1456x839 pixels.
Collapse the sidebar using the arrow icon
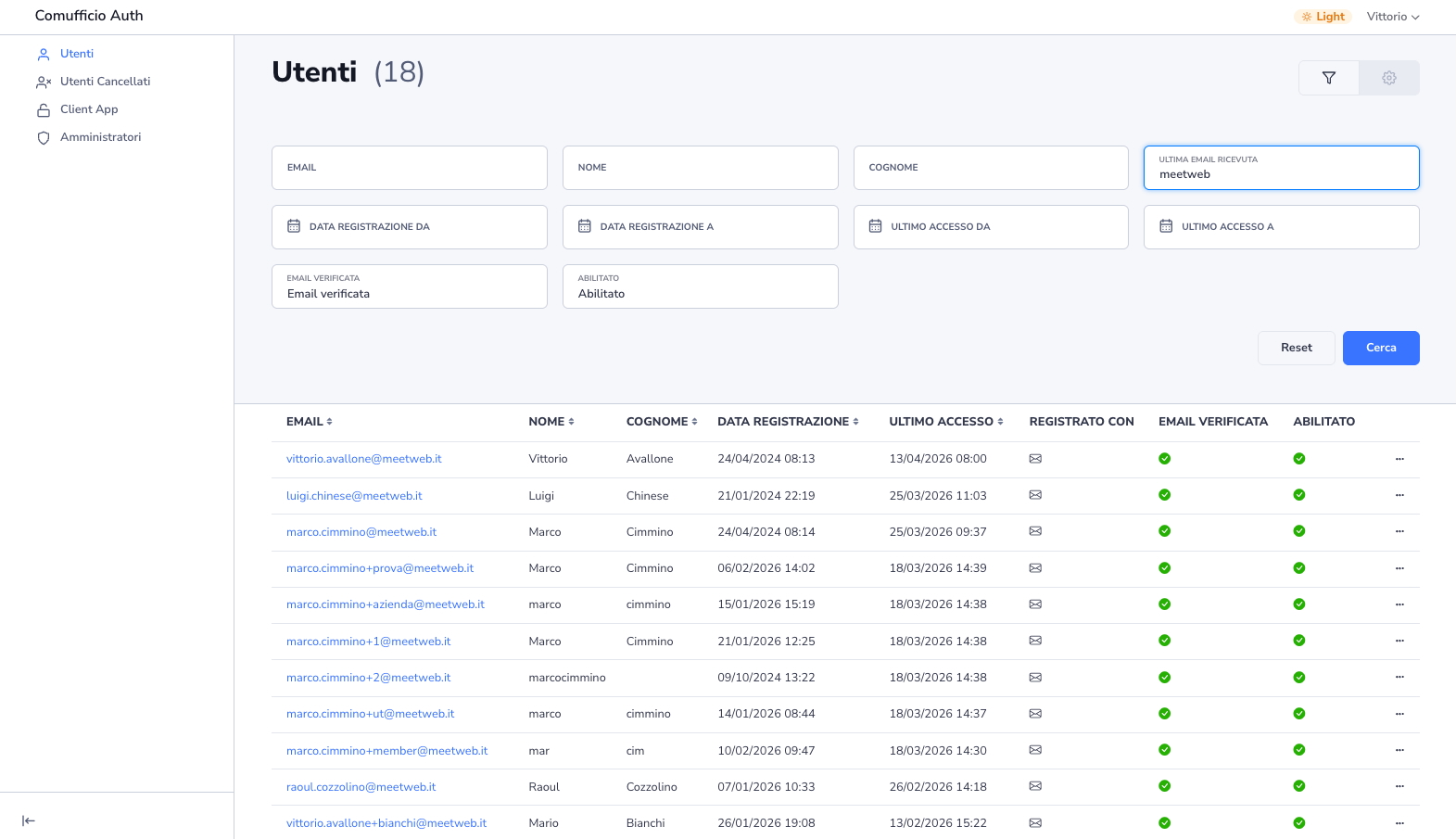point(29,820)
